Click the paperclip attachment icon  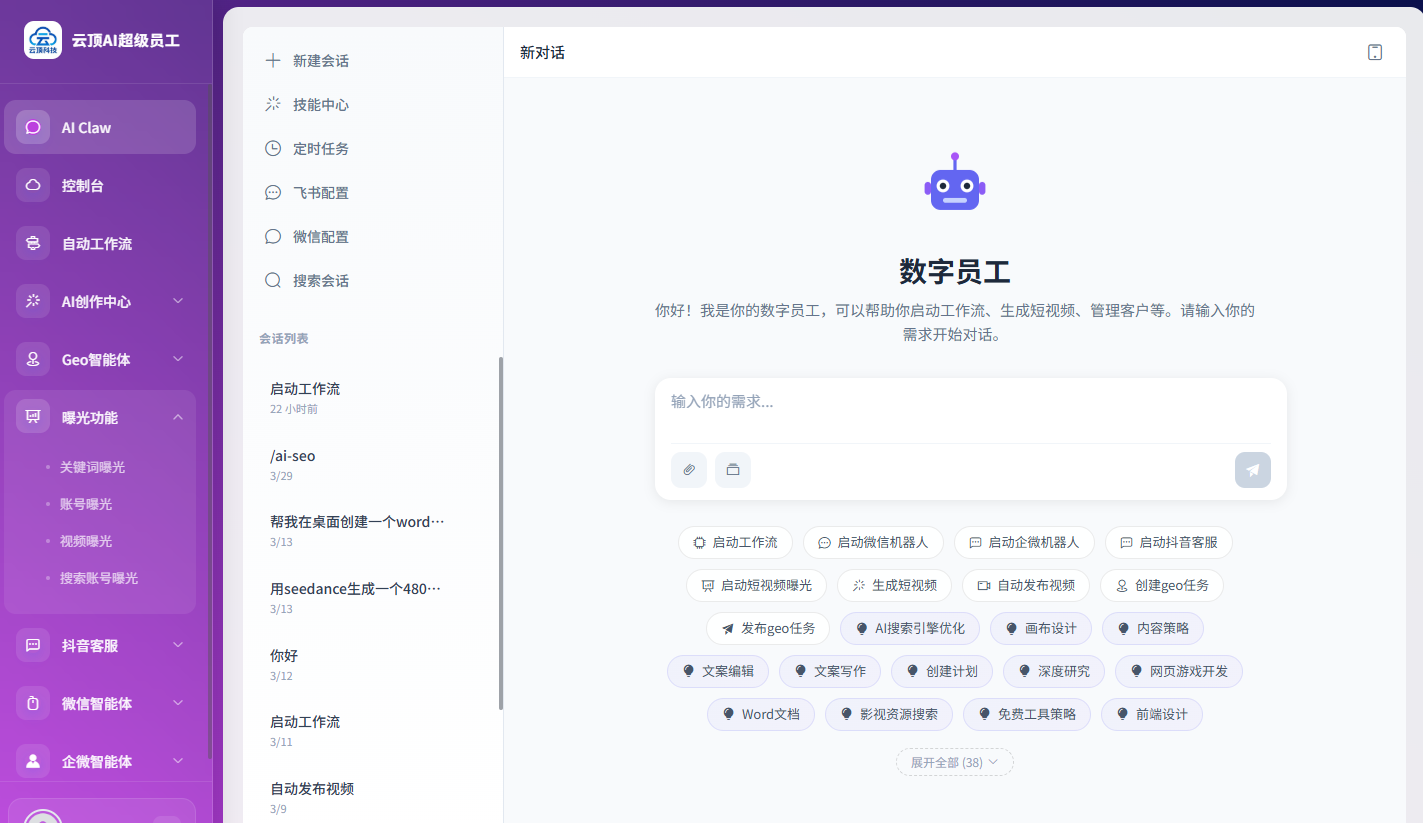tap(689, 470)
